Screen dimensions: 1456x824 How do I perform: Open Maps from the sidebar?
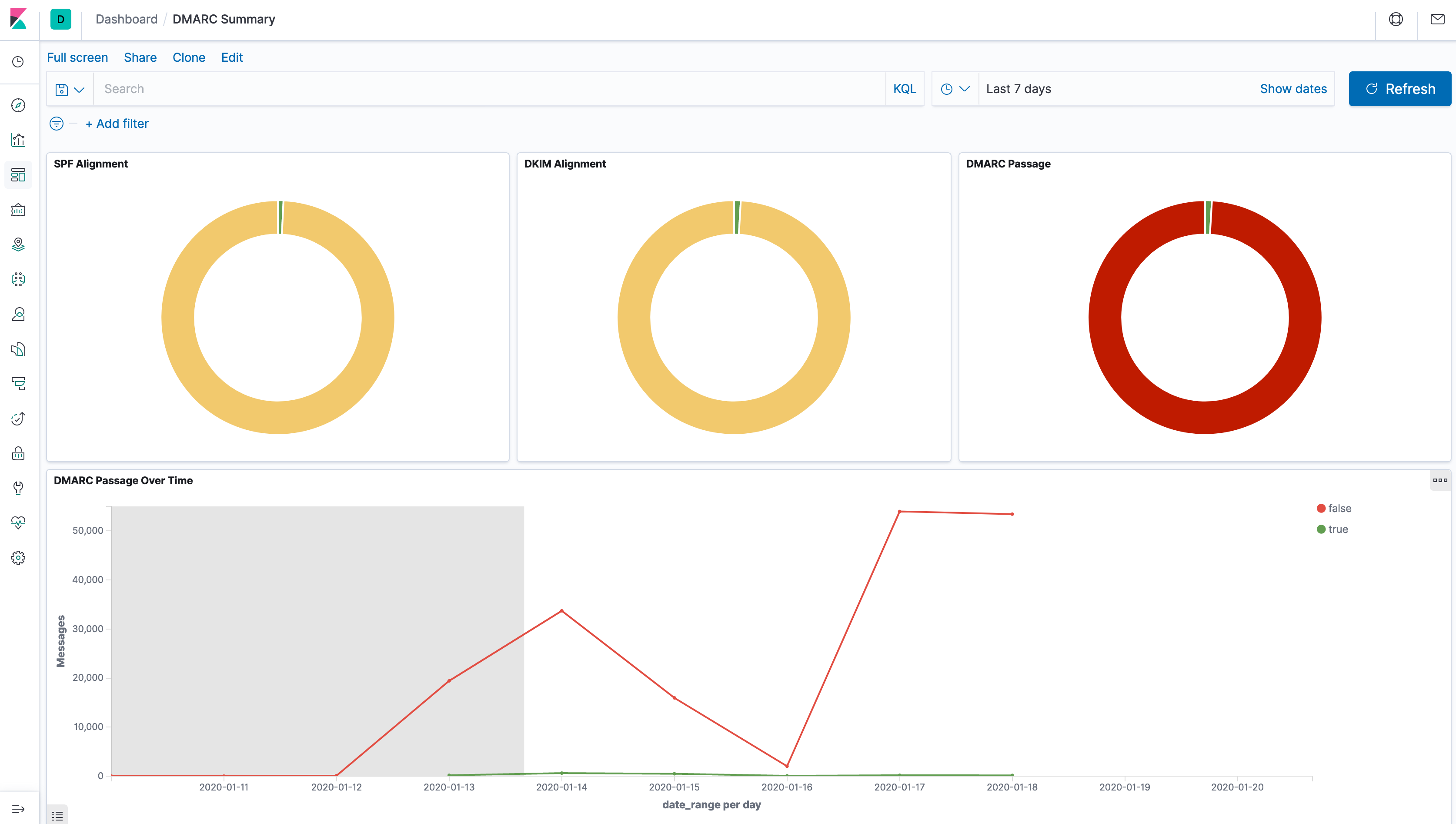[x=18, y=245]
